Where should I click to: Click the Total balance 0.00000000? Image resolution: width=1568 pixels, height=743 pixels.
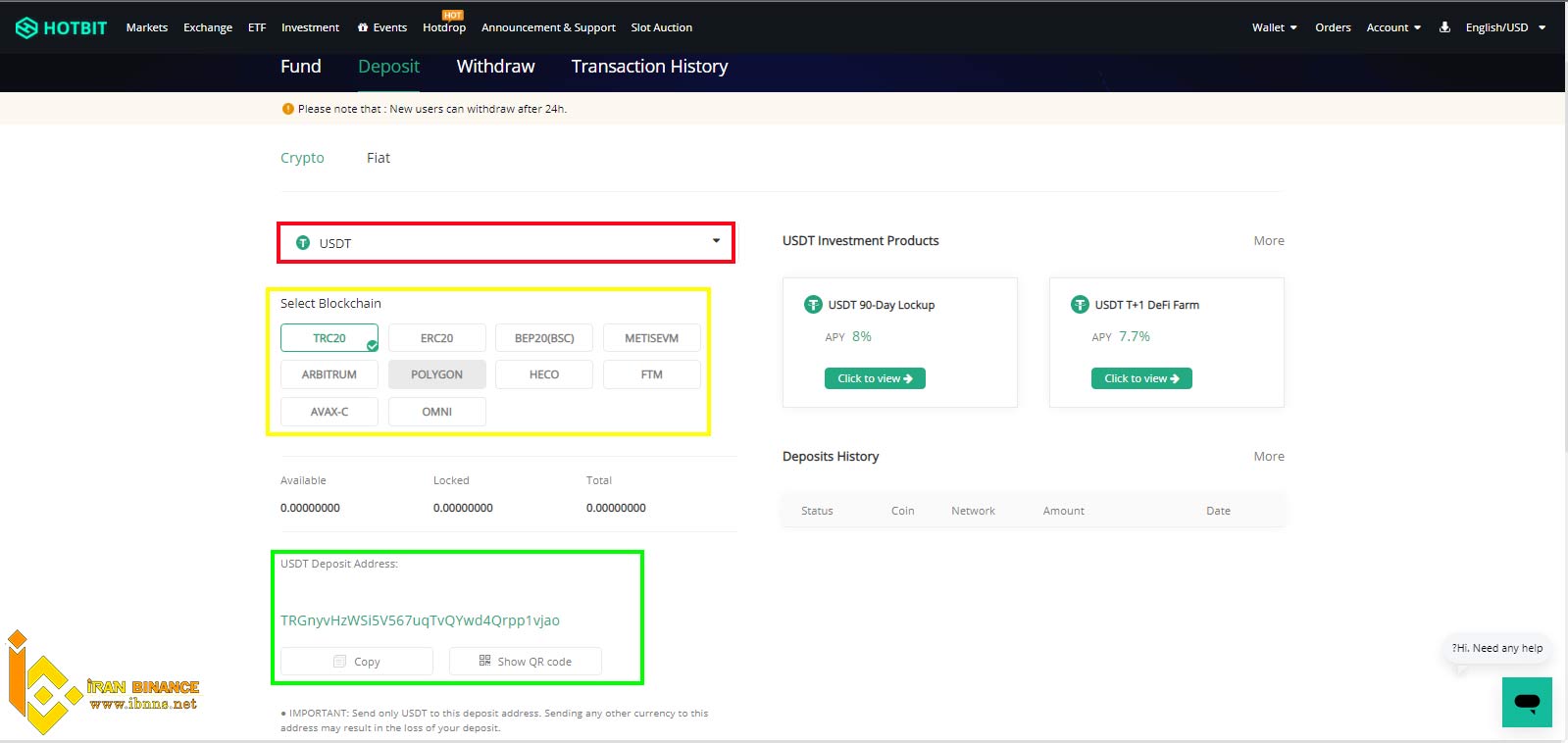coord(616,508)
